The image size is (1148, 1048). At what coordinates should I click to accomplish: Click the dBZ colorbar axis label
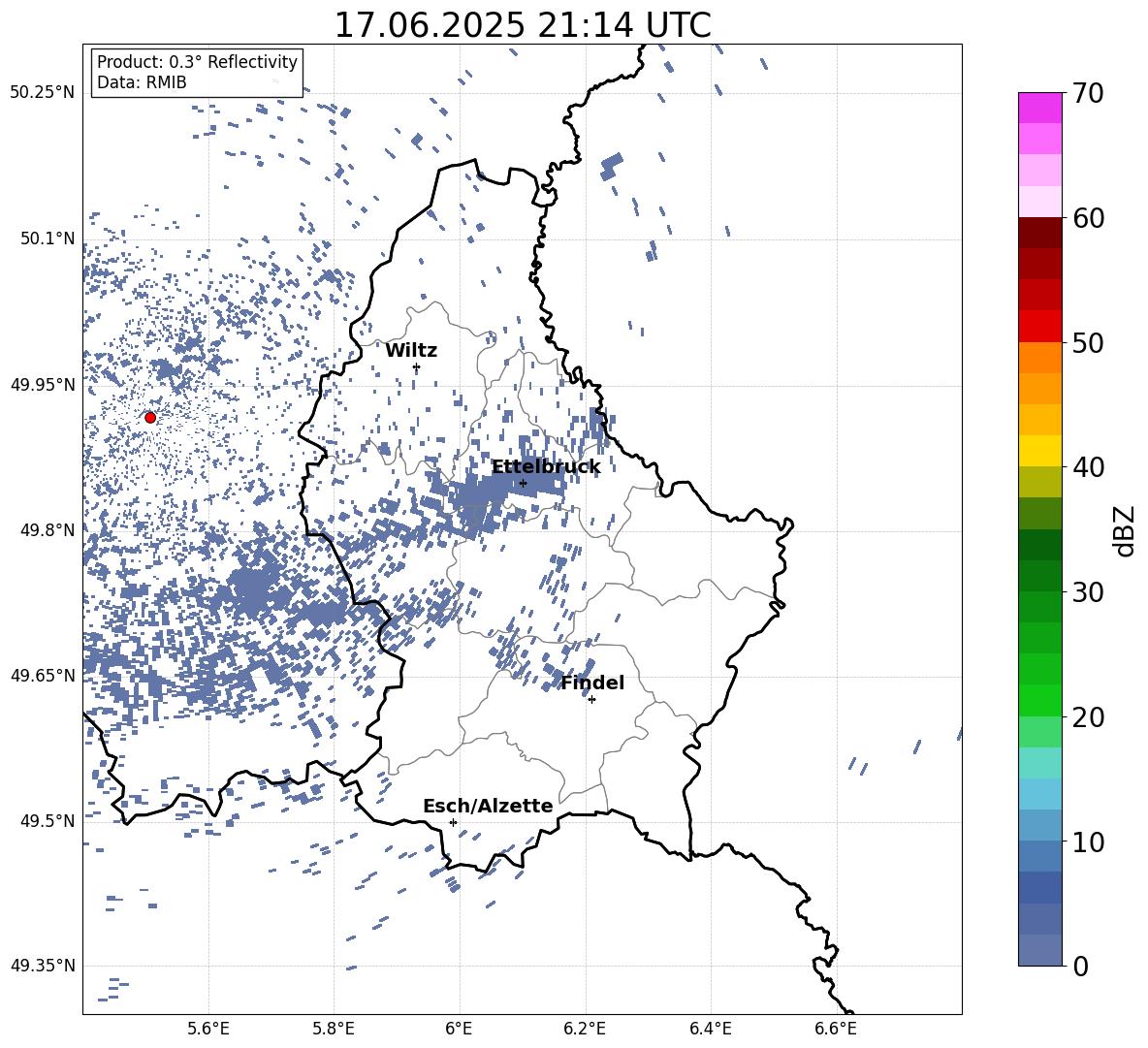coord(1126,531)
